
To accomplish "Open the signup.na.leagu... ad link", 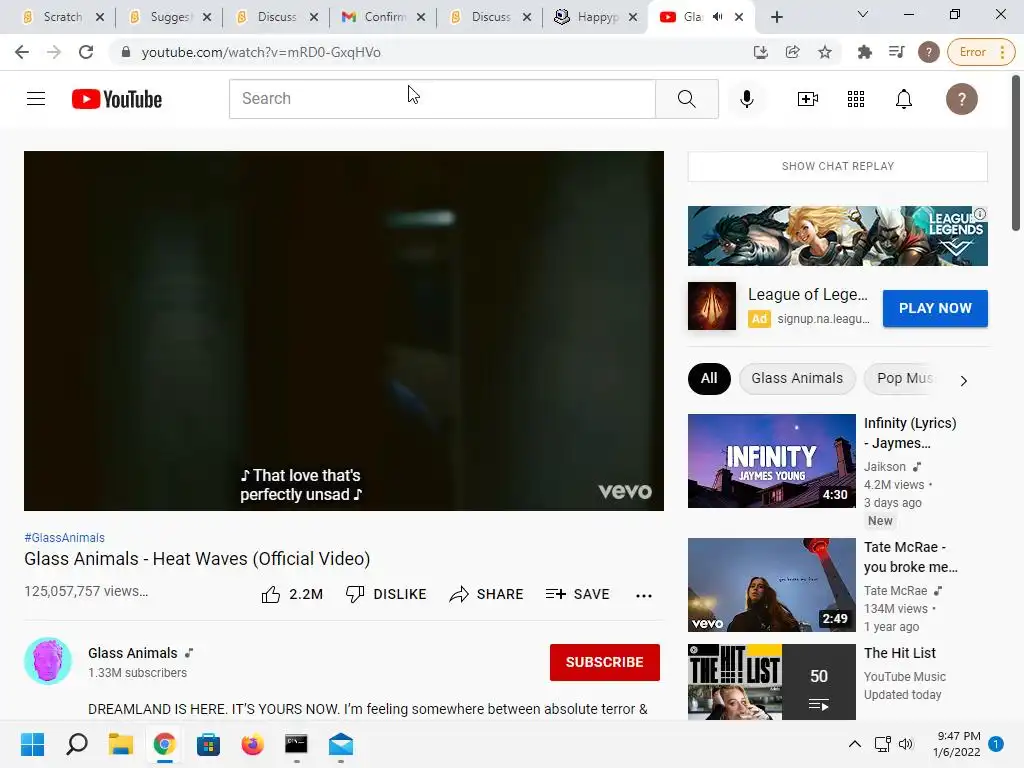I will 823,319.
